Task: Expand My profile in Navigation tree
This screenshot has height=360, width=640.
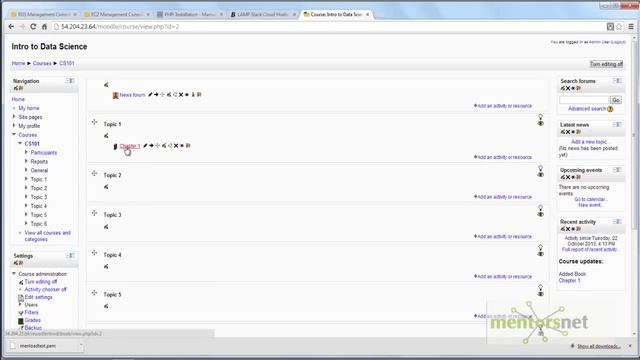Action: pos(14,126)
